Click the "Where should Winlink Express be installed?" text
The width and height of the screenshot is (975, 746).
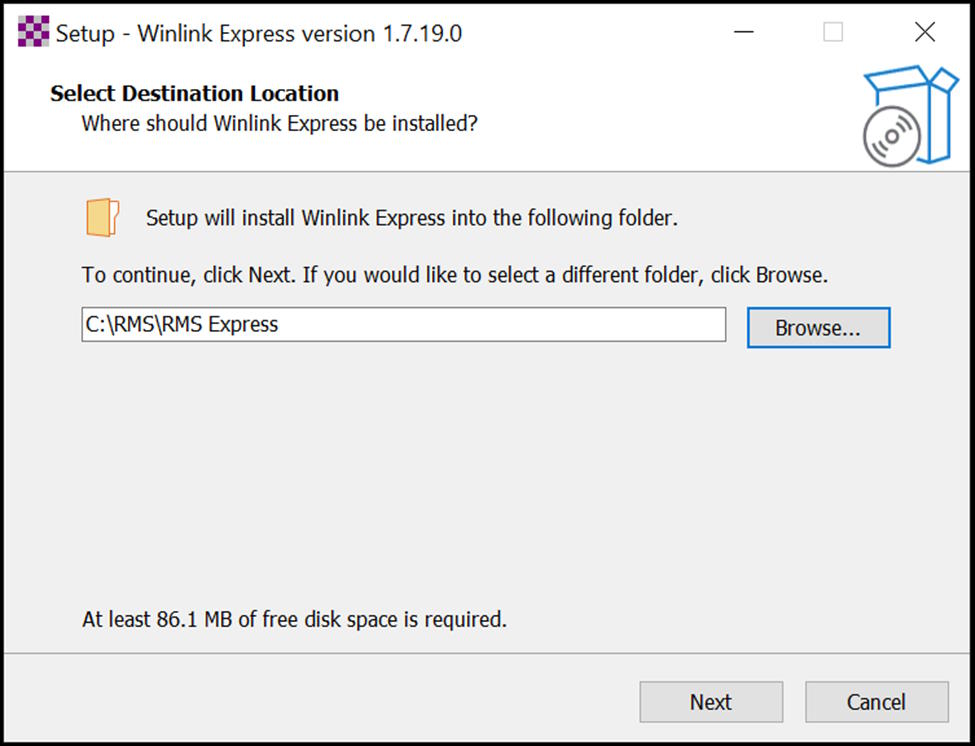[279, 125]
